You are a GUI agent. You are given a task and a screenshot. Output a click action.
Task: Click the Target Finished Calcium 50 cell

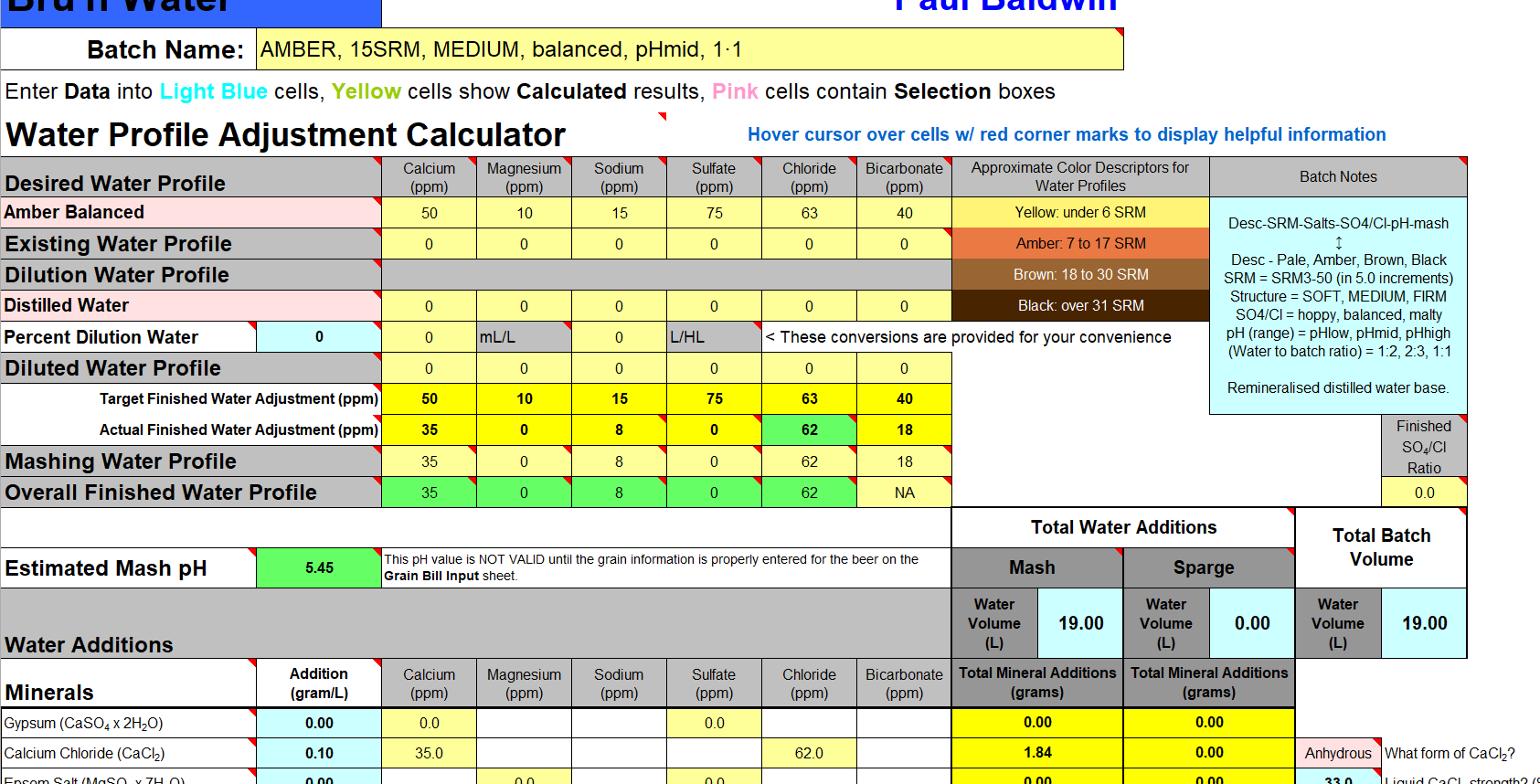click(430, 399)
